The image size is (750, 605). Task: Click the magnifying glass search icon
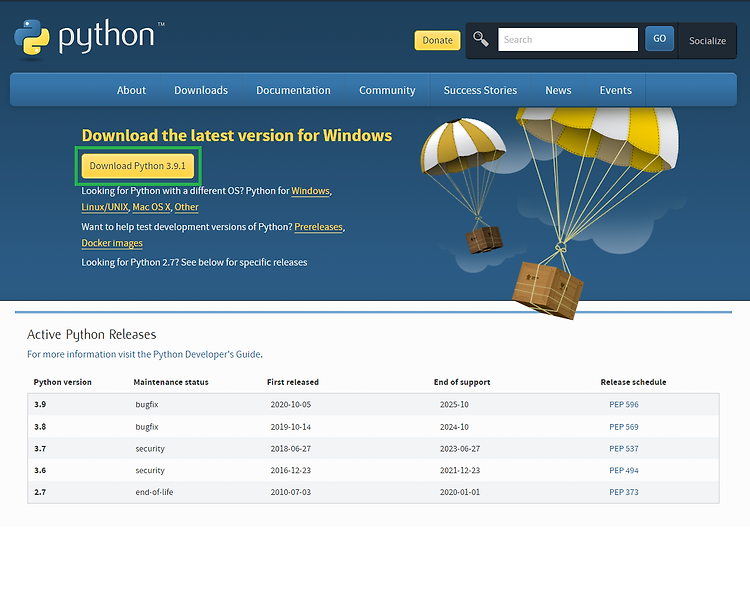click(x=481, y=39)
